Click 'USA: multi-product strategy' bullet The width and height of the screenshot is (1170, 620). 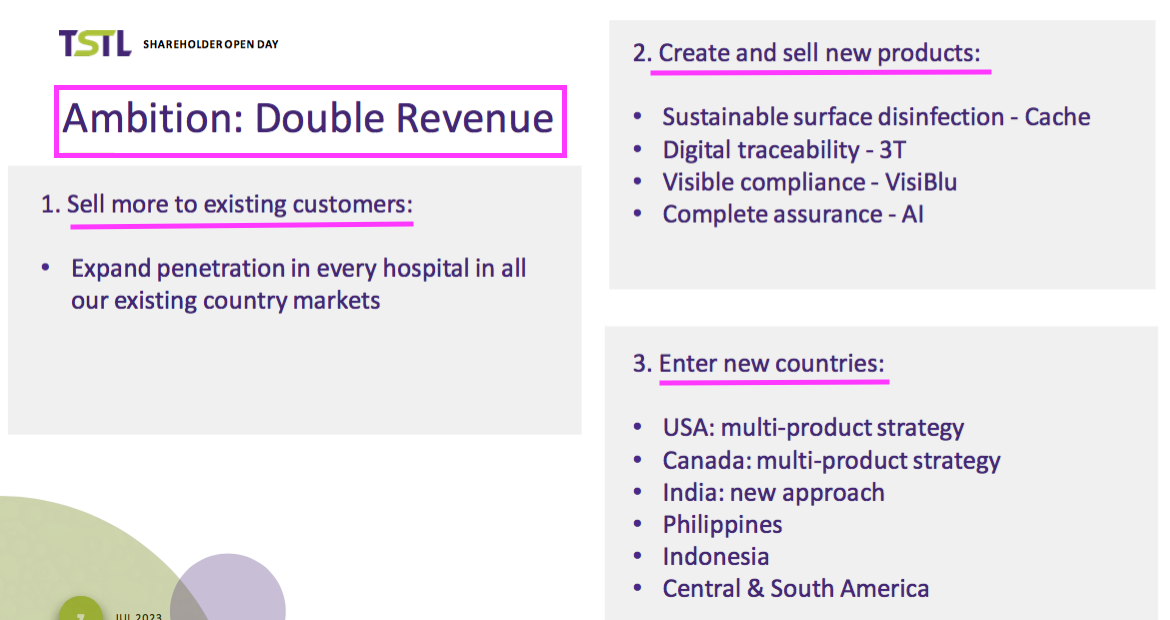[x=813, y=428]
